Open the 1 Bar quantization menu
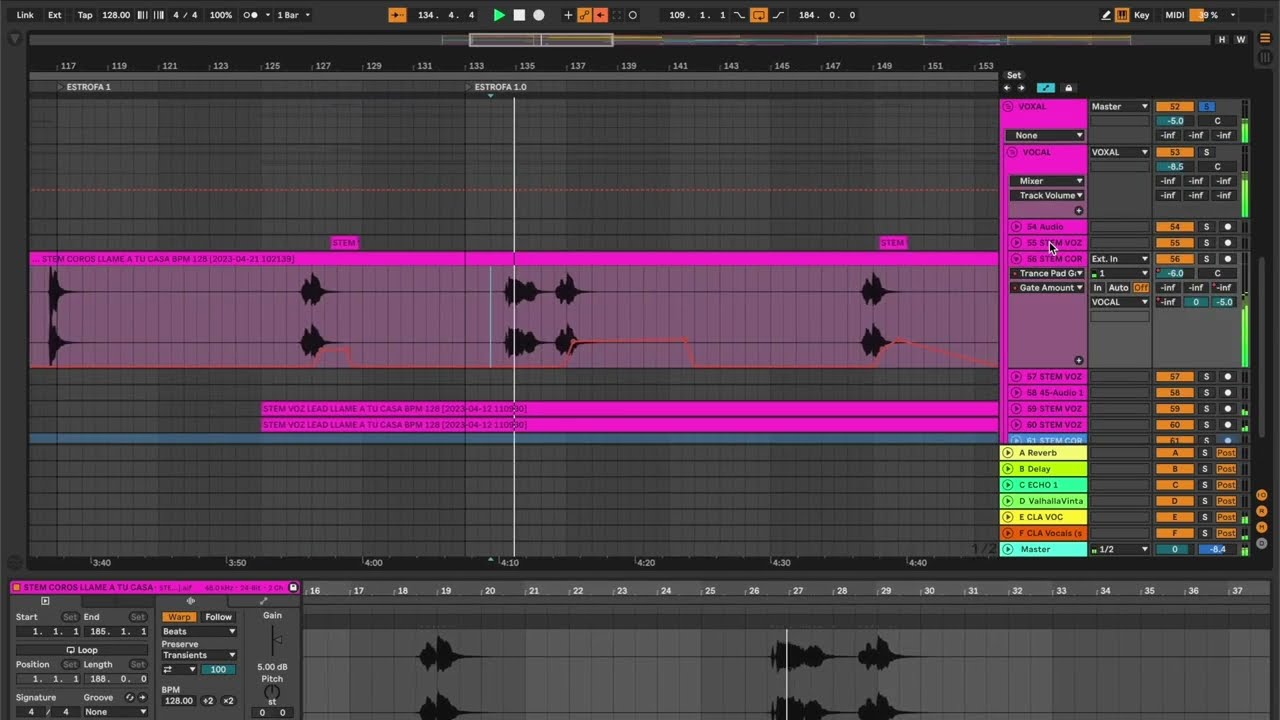The width and height of the screenshot is (1280, 720). tap(292, 15)
